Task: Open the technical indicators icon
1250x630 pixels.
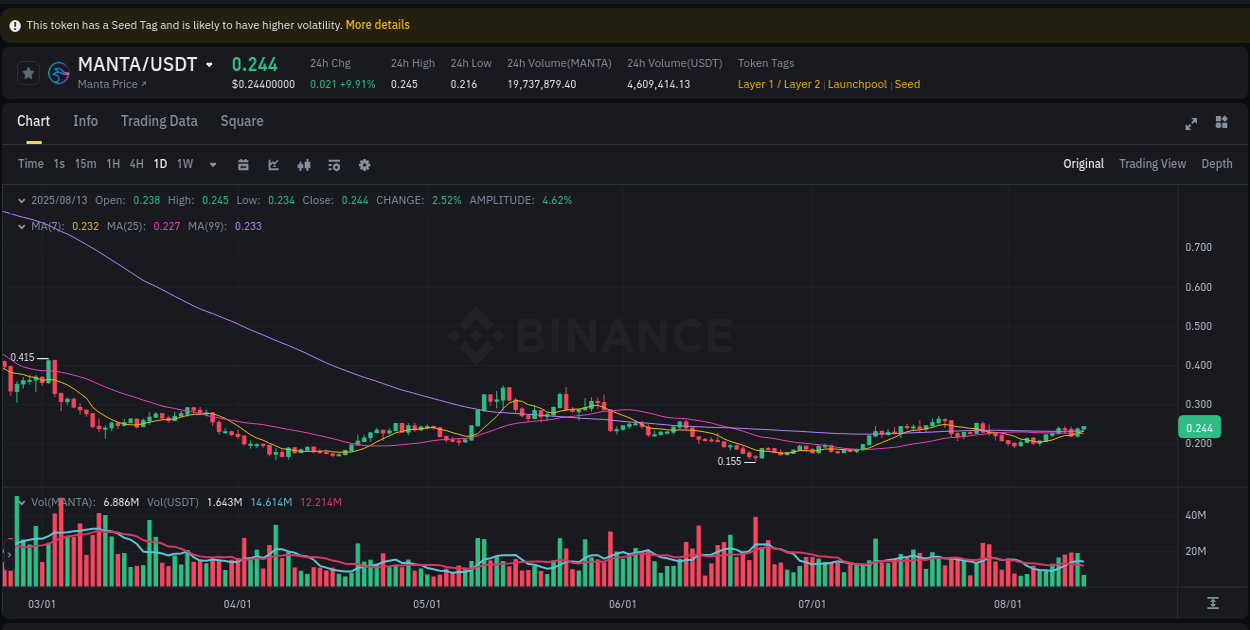Action: click(334, 164)
